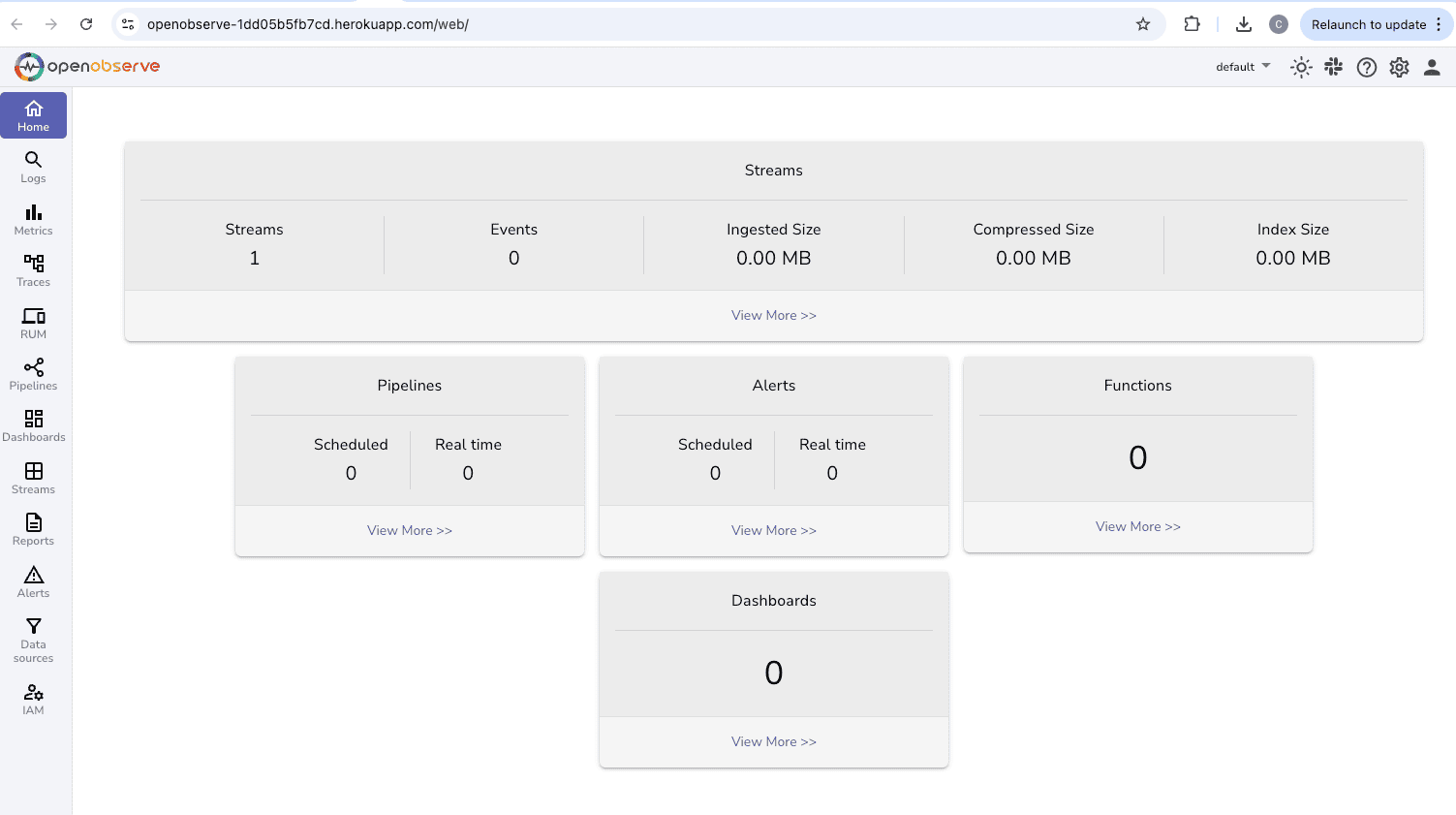Select the Metrics sidebar icon
1456x815 pixels.
[33, 219]
